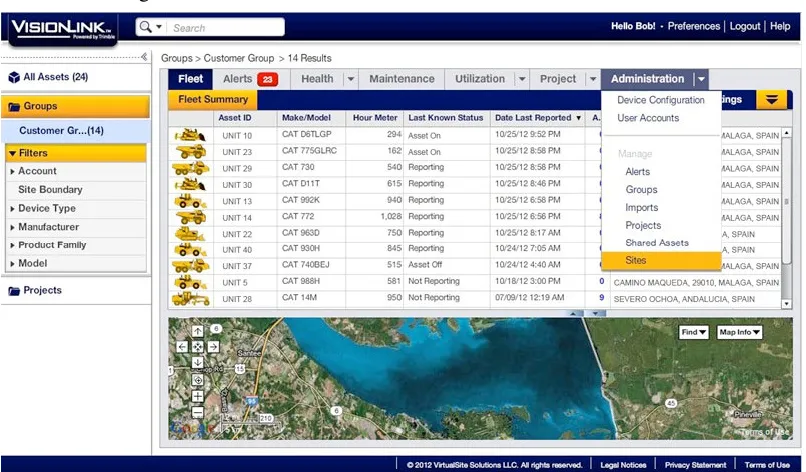Click the map center/fit icon between arrows
The image size is (806, 472).
pos(197,347)
